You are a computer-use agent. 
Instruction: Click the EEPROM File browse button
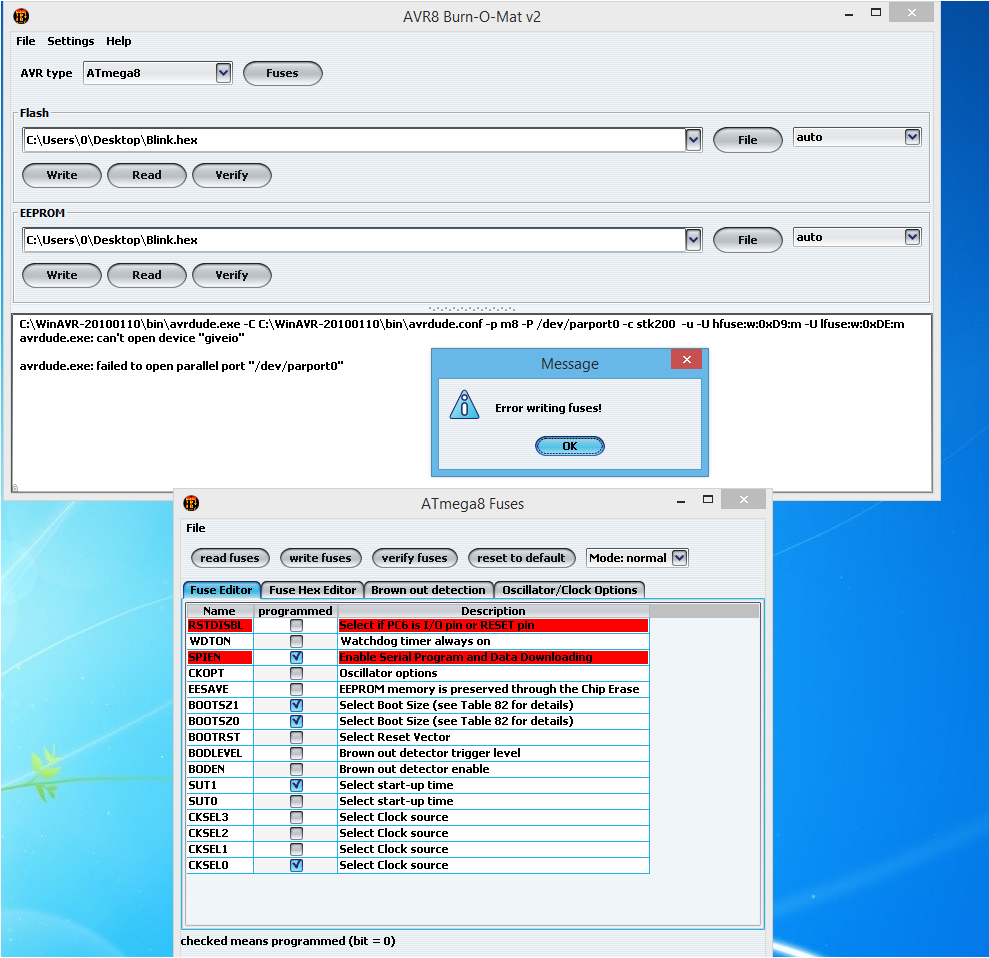[x=747, y=240]
